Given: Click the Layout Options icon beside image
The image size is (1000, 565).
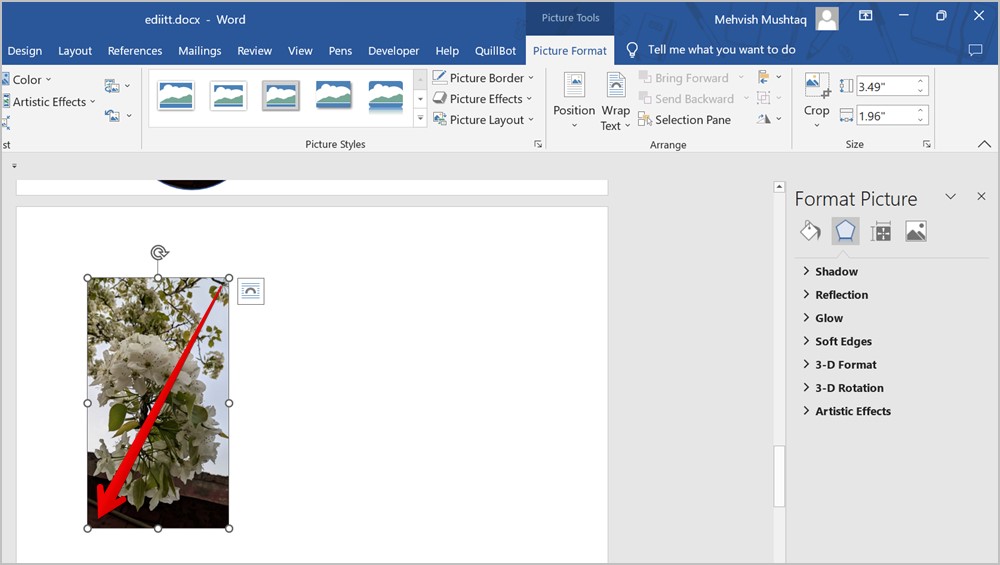Looking at the screenshot, I should pyautogui.click(x=250, y=291).
